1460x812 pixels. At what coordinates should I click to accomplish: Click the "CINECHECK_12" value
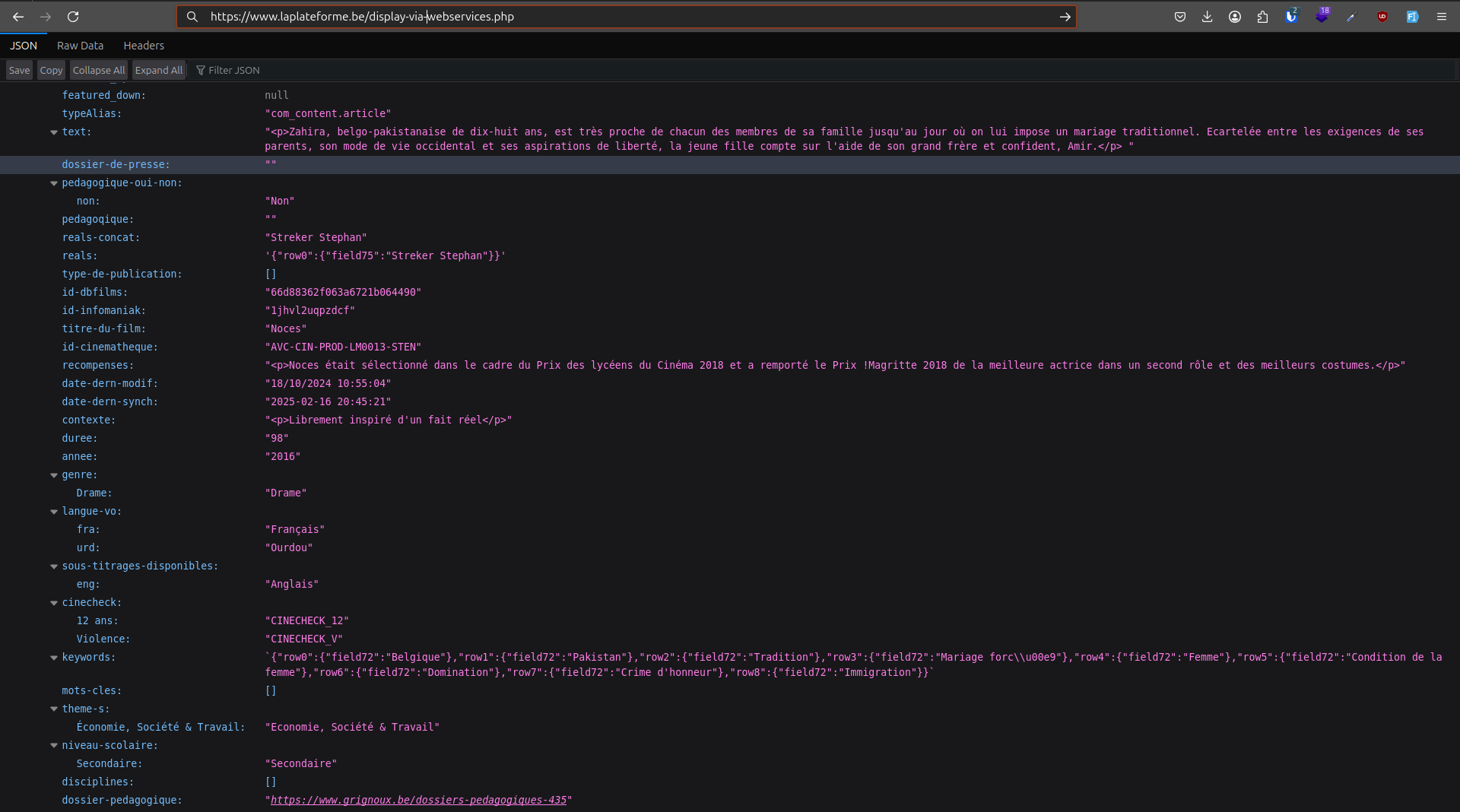tap(306, 620)
